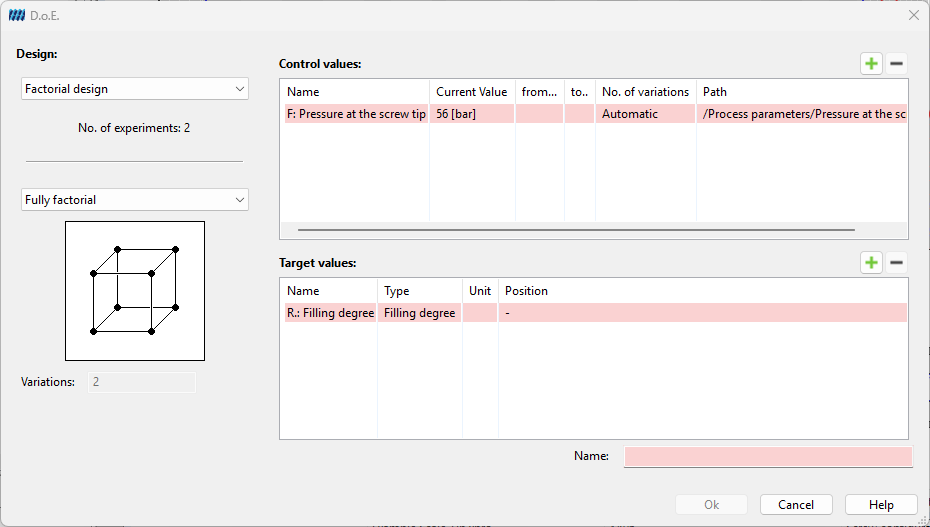Open the Factorial design dropdown

135,89
